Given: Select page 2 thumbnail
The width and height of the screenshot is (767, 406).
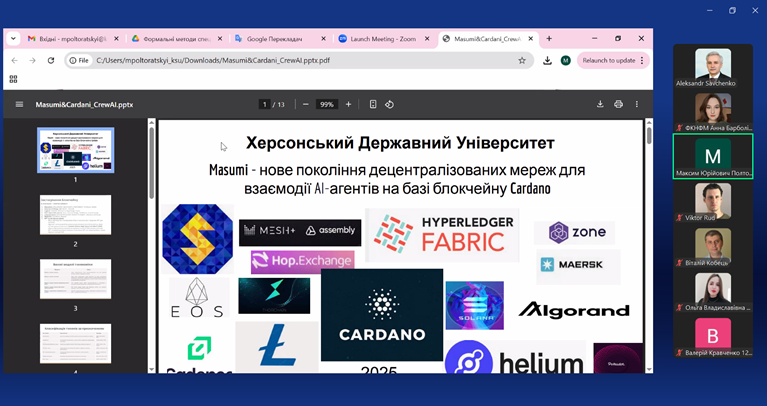Looking at the screenshot, I should (76, 215).
